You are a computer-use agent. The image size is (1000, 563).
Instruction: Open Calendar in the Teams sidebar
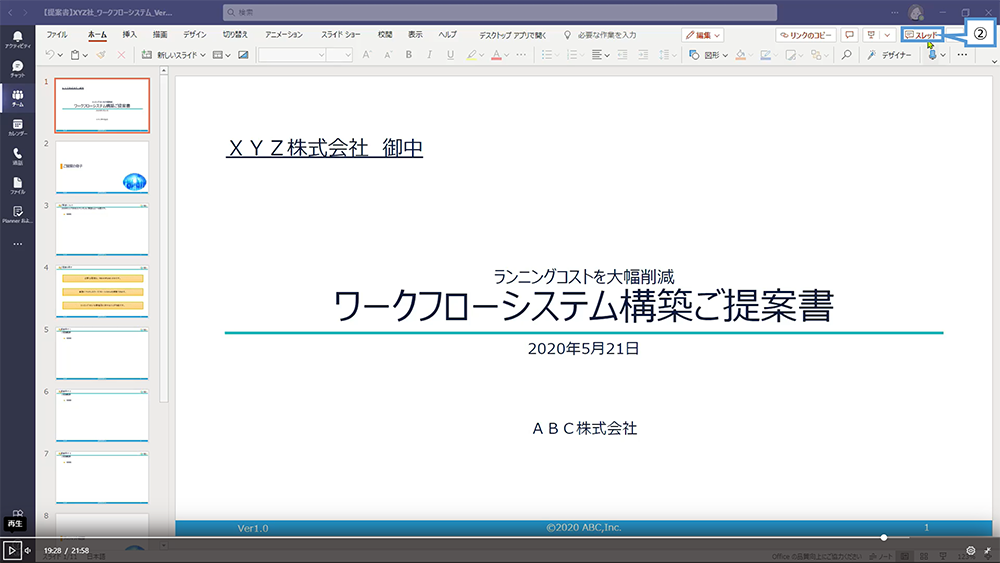point(17,127)
